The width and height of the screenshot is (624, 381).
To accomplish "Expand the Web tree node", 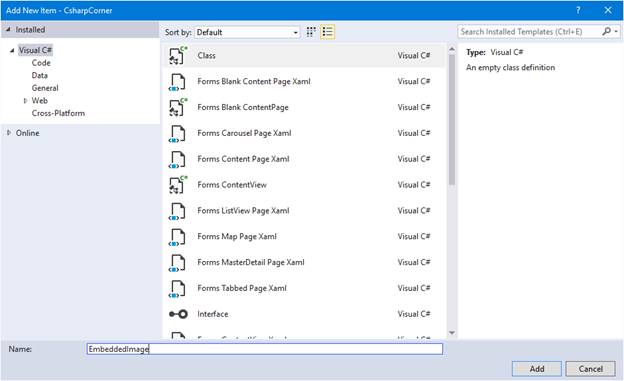I will click(25, 101).
